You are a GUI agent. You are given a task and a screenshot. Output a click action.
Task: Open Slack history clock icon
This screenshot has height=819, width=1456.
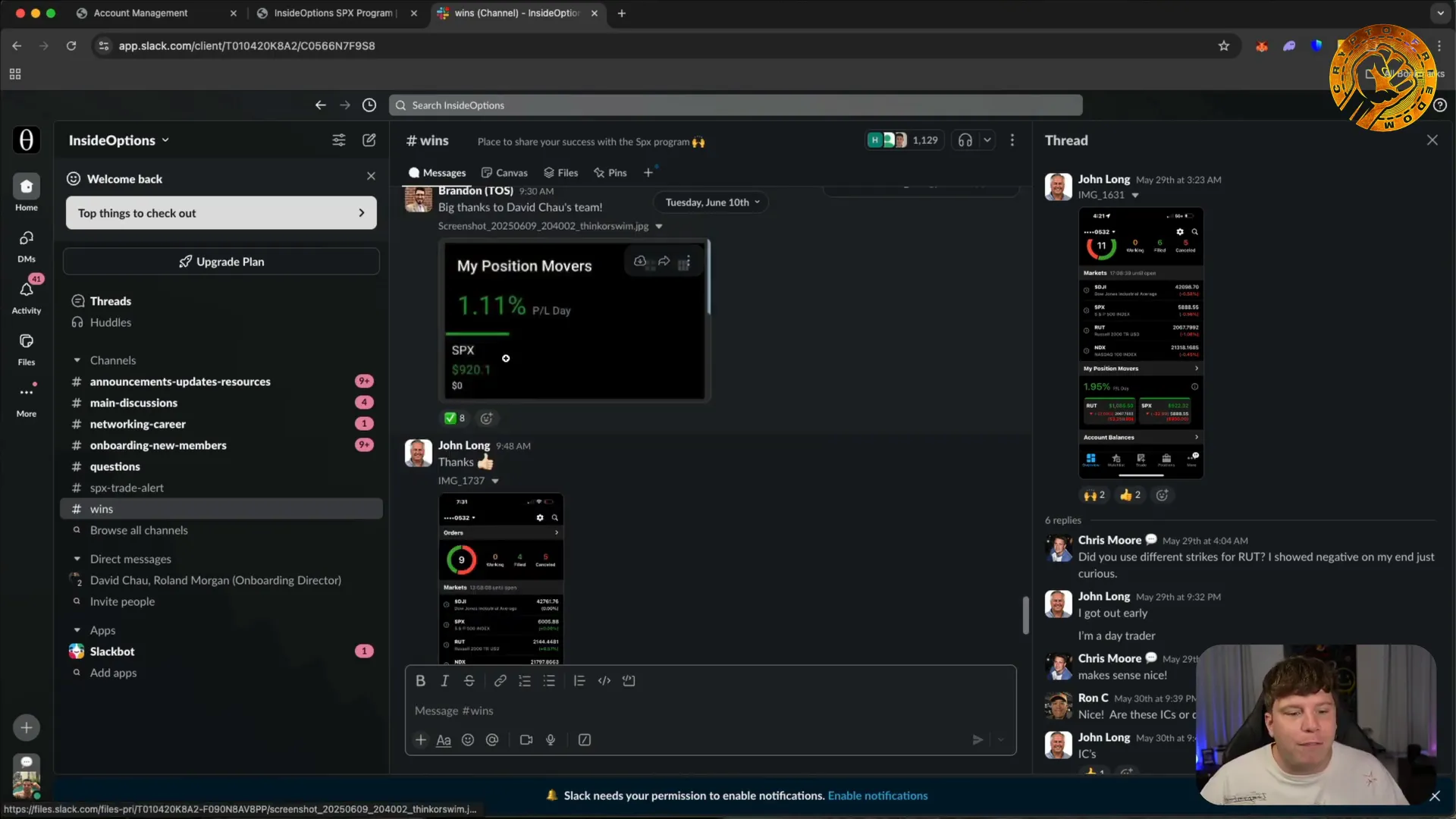coord(369,105)
